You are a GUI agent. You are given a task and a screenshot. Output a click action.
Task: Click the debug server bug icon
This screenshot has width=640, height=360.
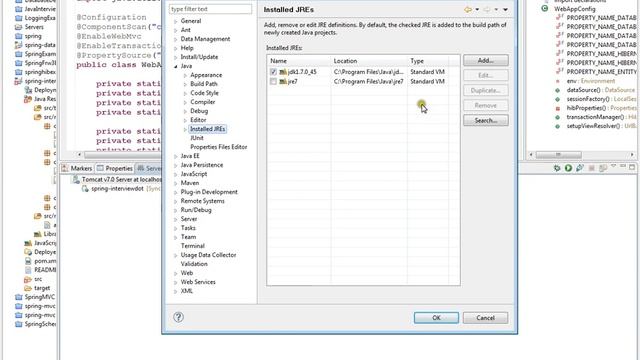click(557, 168)
